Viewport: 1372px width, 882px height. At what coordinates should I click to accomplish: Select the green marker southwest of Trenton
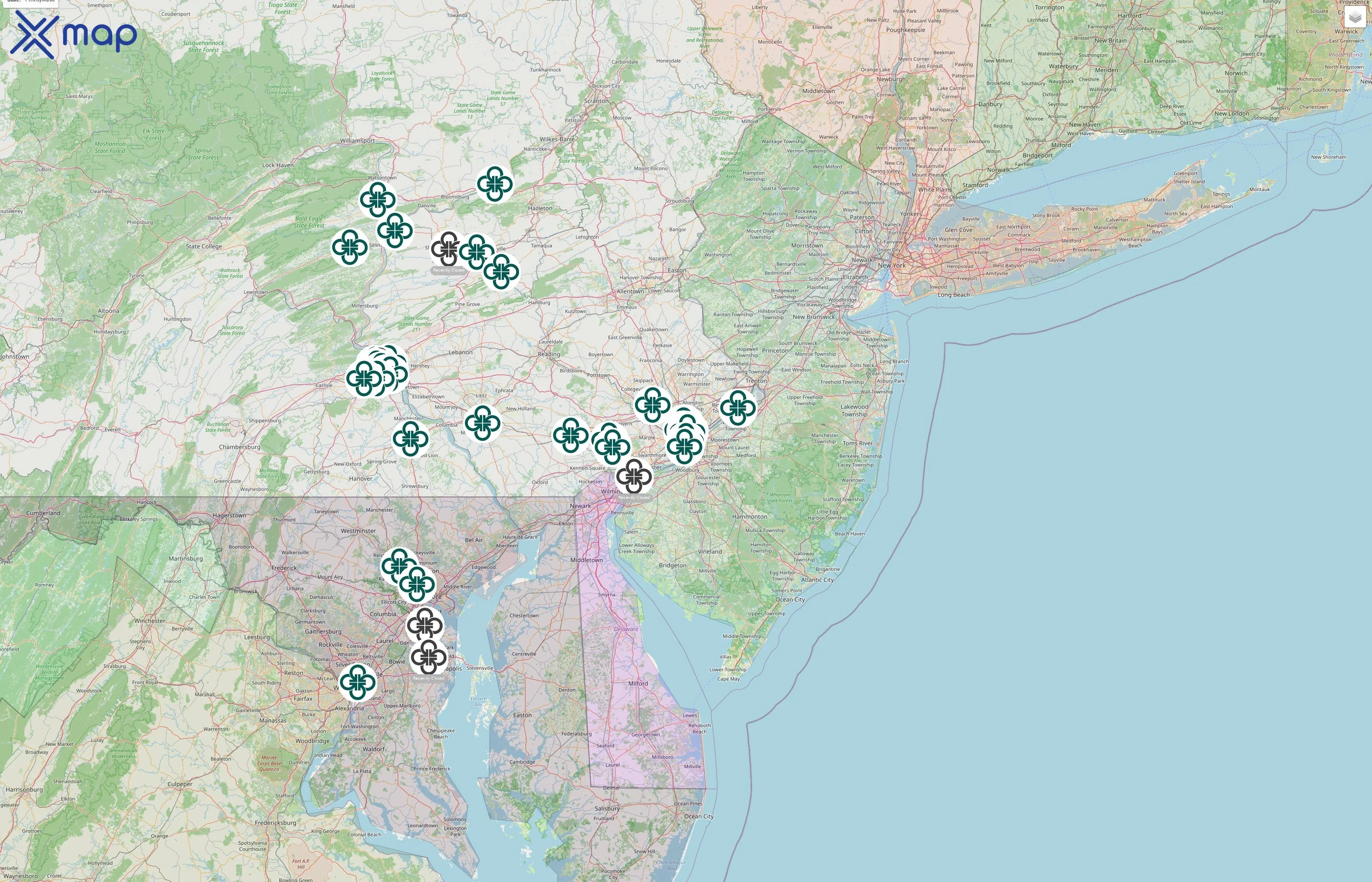[x=737, y=408]
